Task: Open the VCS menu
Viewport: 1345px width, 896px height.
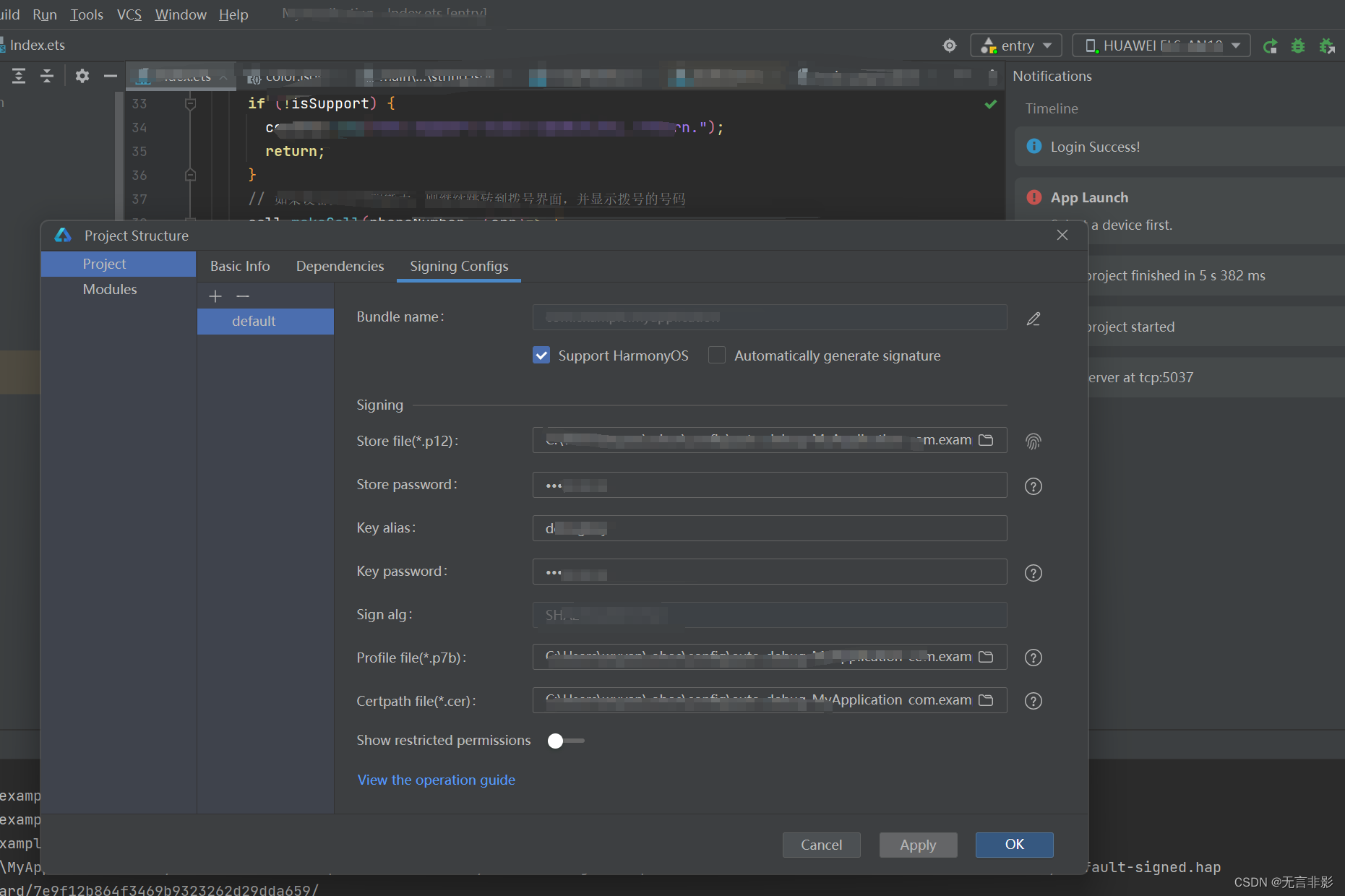Action: point(129,14)
